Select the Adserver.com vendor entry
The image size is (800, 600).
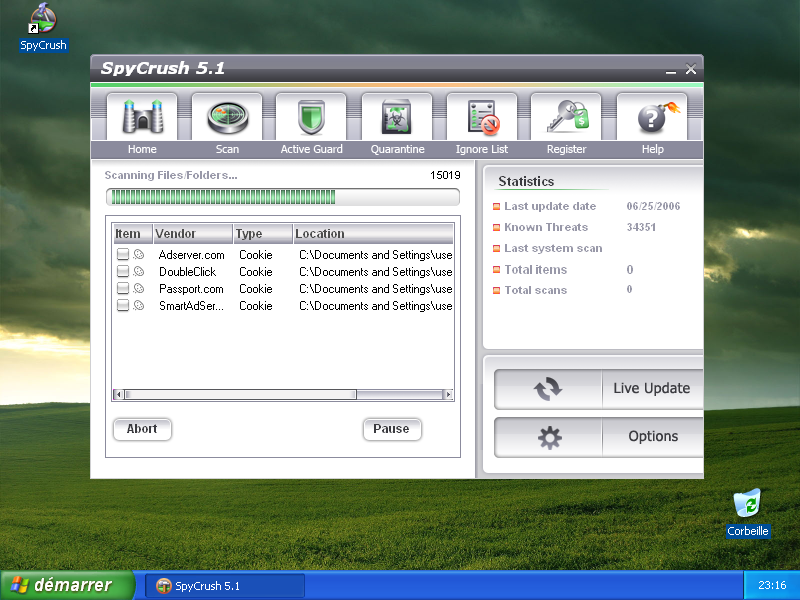coord(191,255)
